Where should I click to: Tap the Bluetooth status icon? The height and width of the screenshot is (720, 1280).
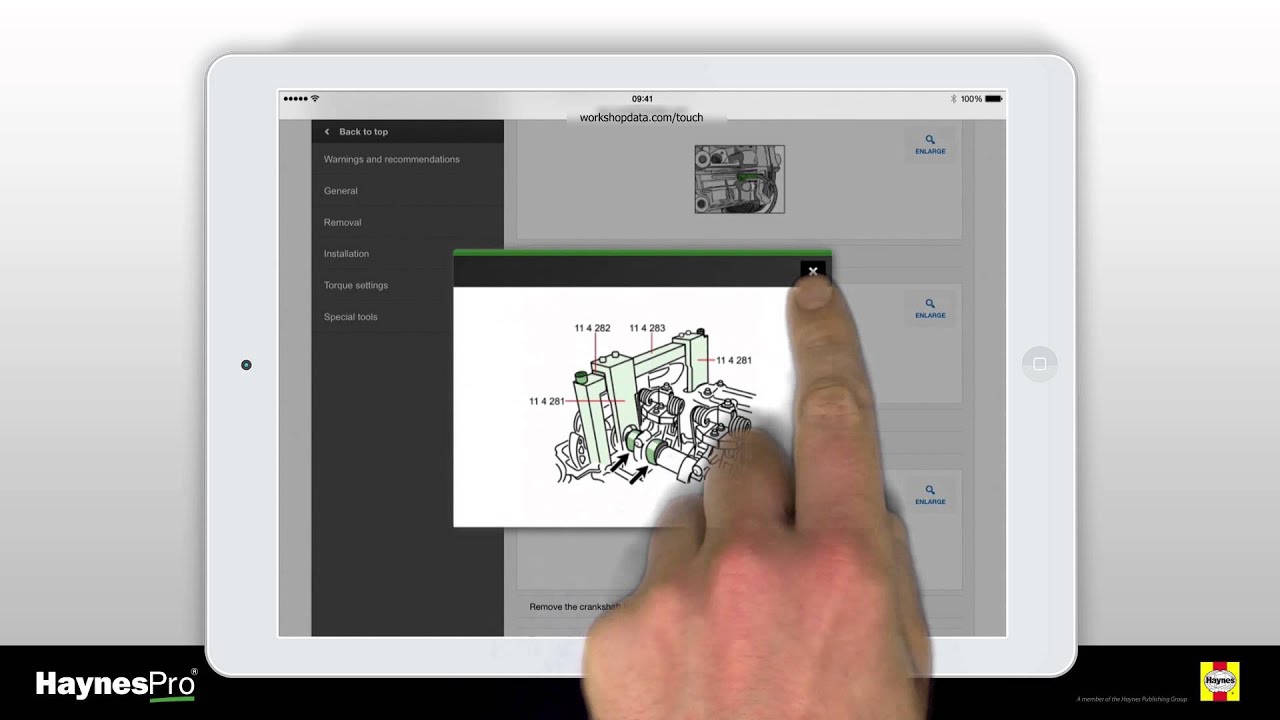click(x=954, y=99)
